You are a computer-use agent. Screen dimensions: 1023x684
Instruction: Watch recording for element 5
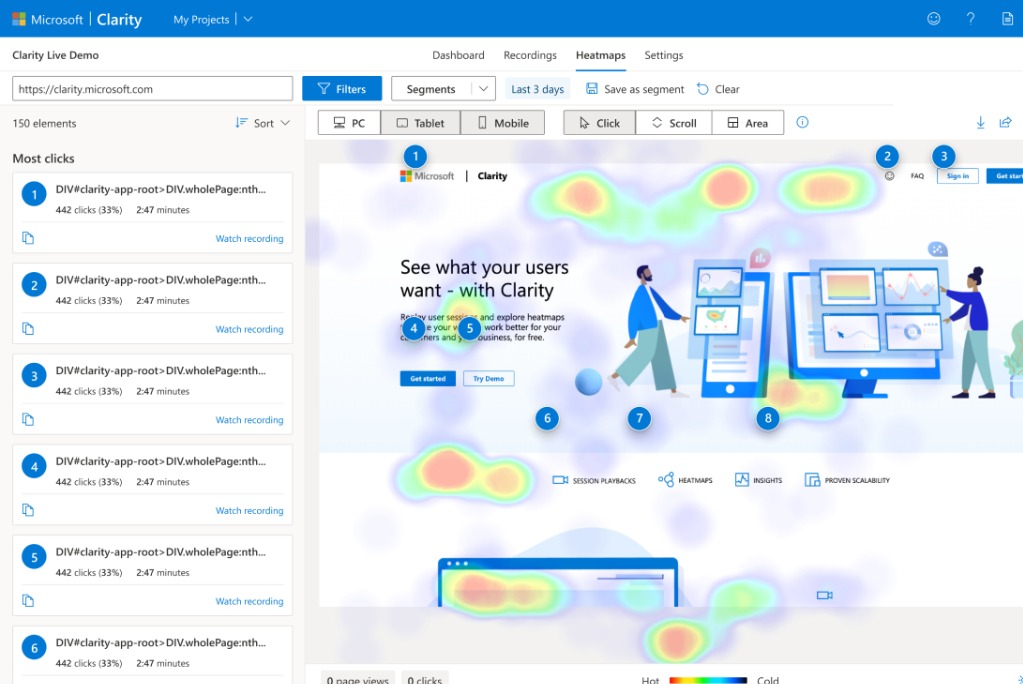(249, 602)
